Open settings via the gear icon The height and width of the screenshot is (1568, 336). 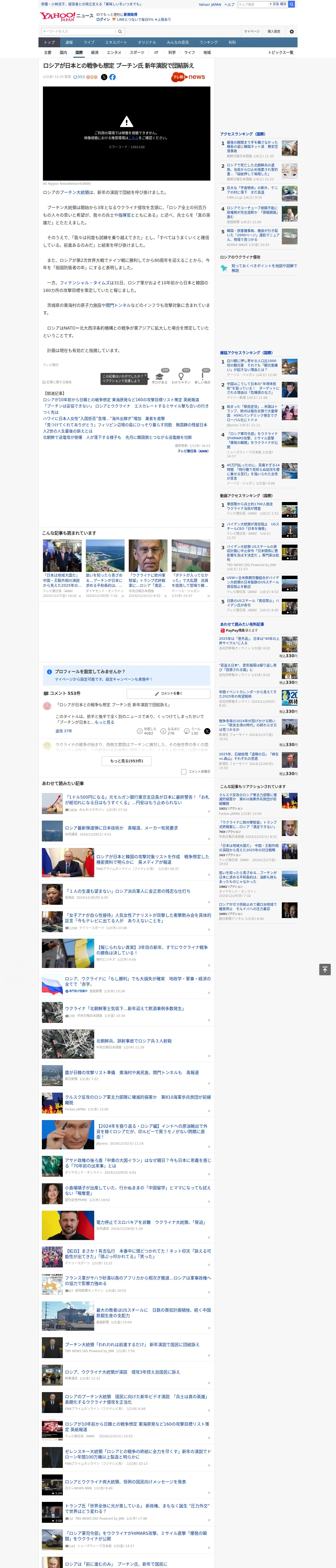(x=292, y=32)
